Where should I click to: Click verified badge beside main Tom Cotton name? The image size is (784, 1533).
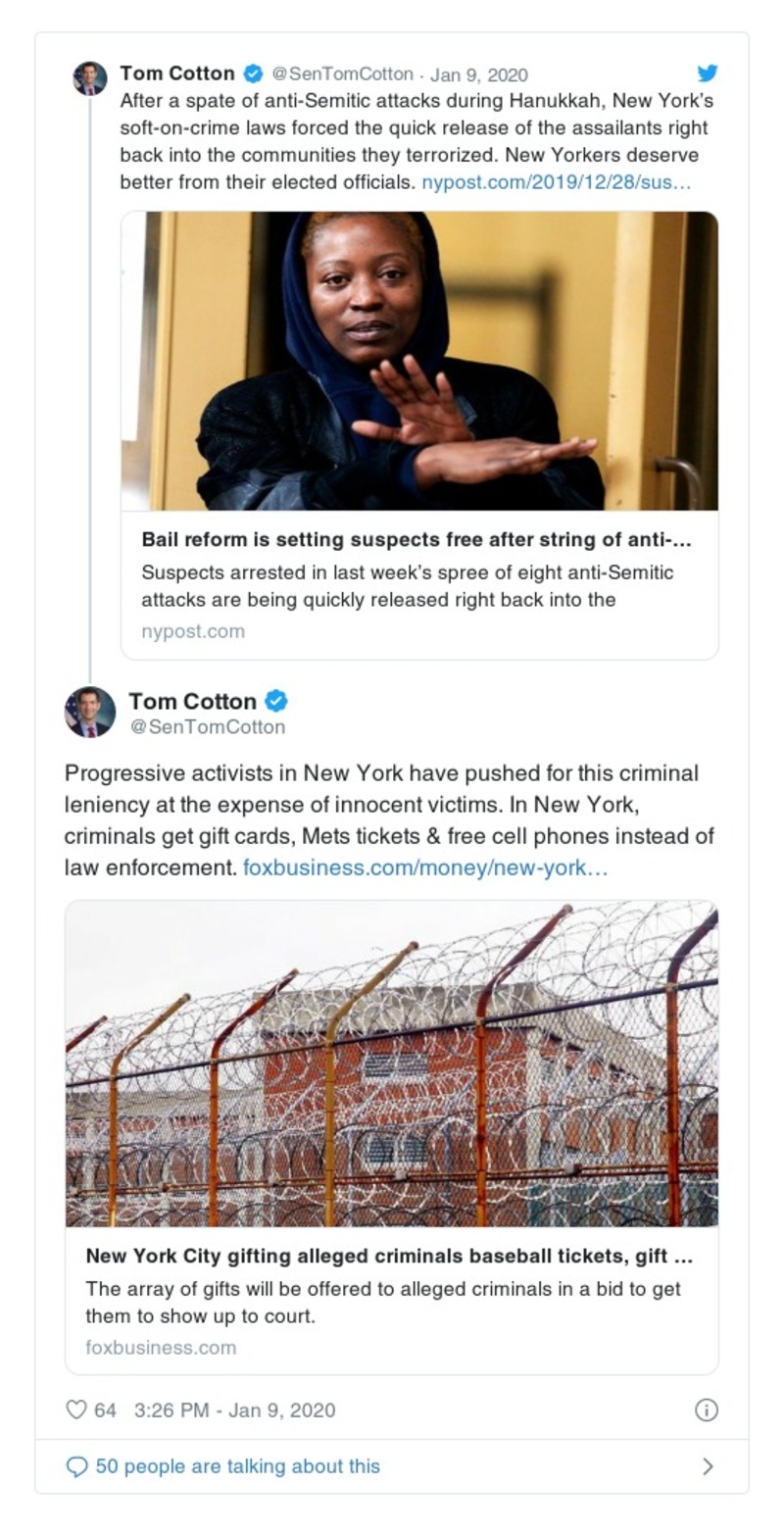pos(276,701)
